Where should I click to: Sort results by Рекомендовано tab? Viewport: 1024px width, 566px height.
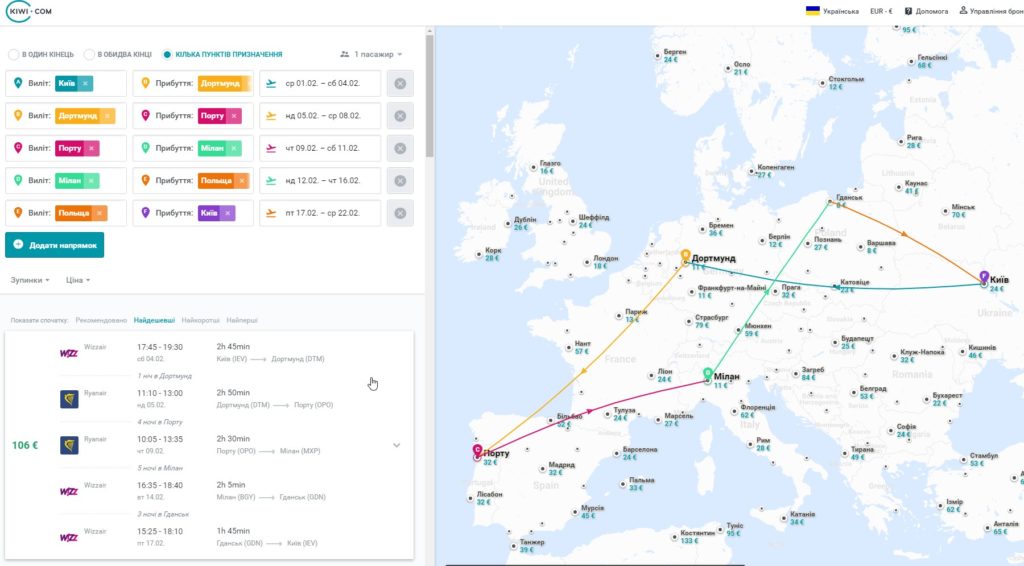pyautogui.click(x=101, y=321)
